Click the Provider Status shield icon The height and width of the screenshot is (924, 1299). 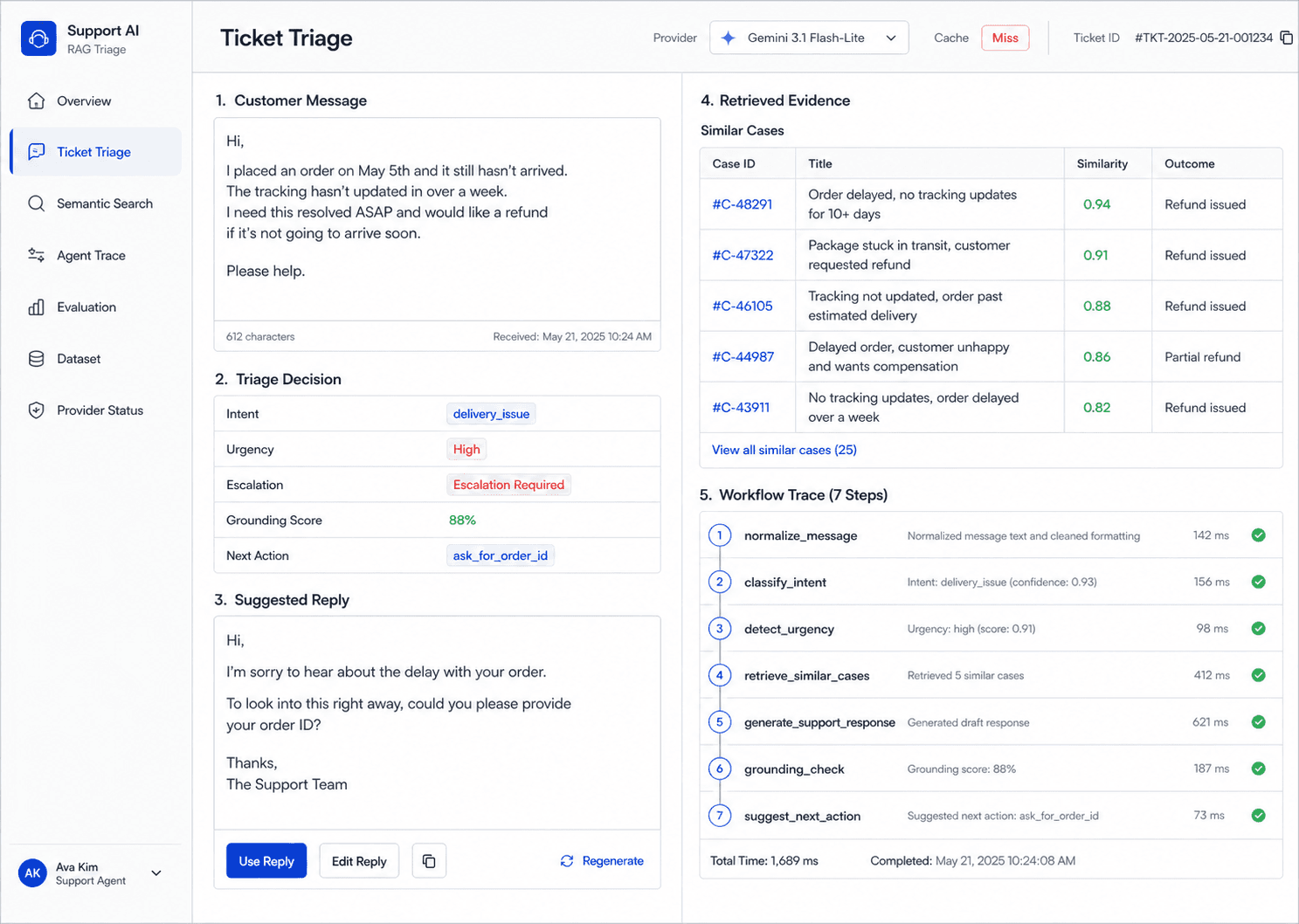[36, 410]
